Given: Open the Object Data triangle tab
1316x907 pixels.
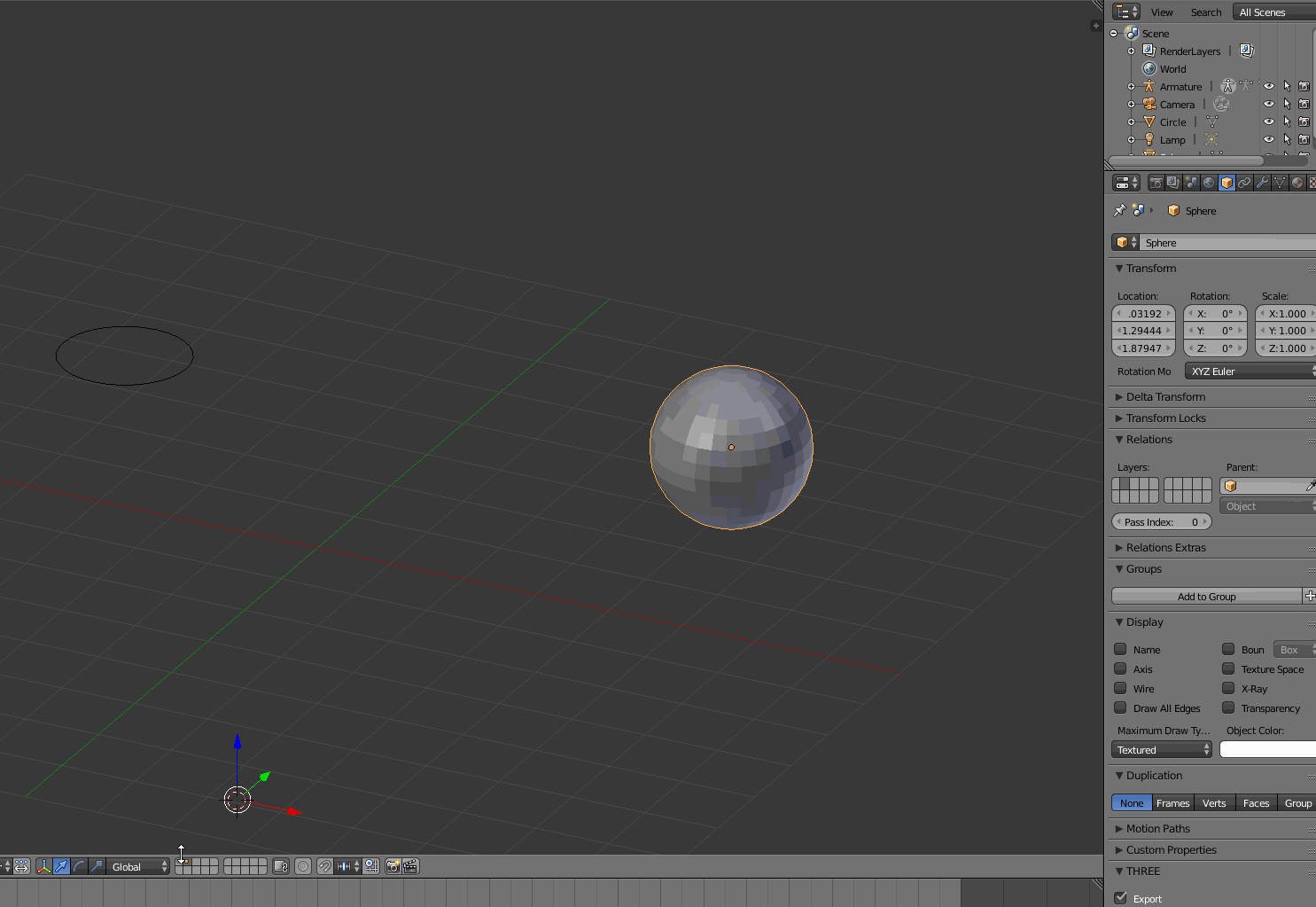Looking at the screenshot, I should pyautogui.click(x=1280, y=183).
